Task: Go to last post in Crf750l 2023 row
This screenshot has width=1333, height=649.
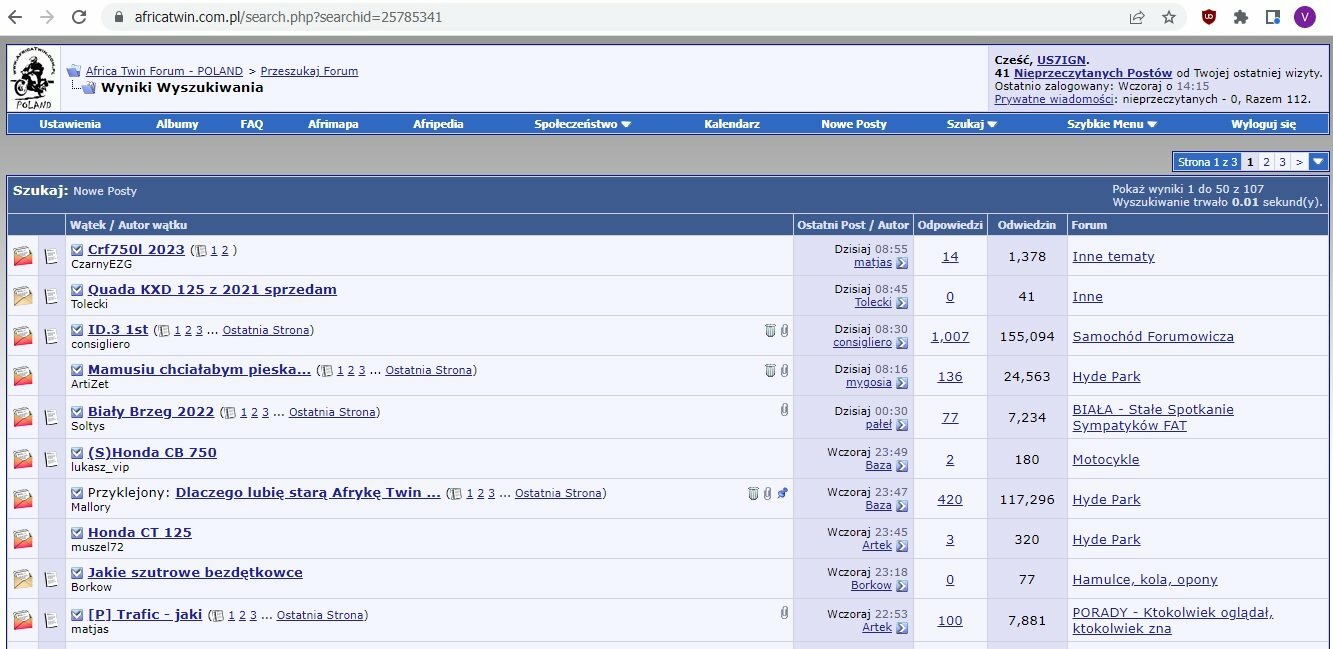Action: pos(902,263)
